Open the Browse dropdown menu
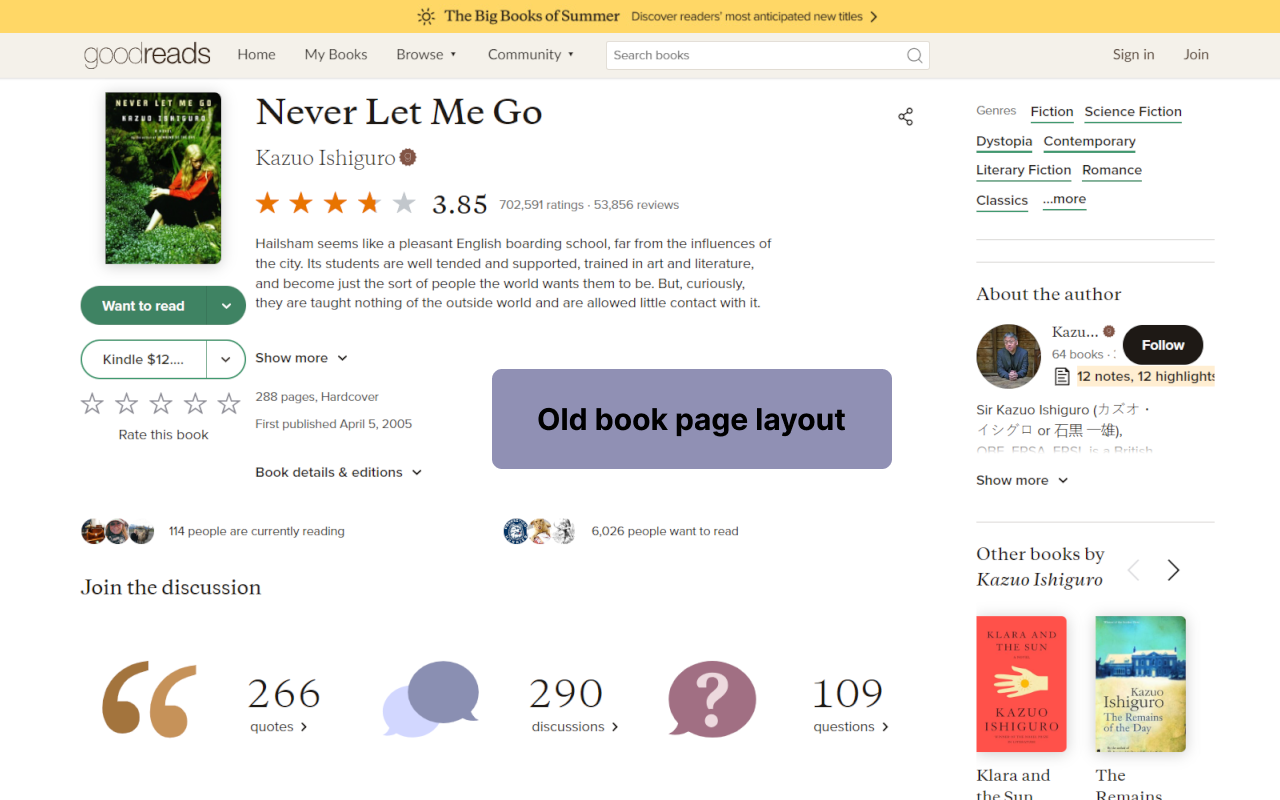The height and width of the screenshot is (800, 1280). [426, 55]
